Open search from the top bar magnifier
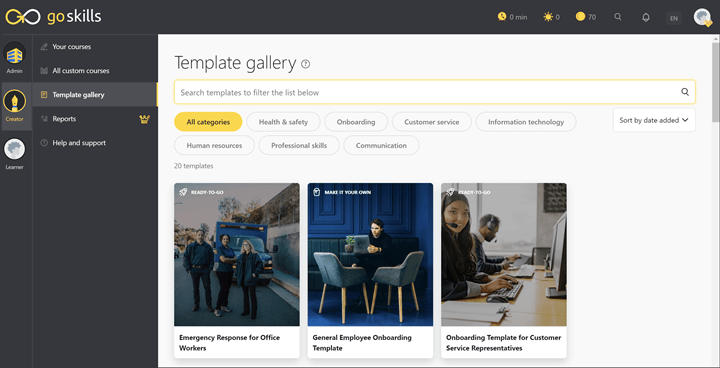Image resolution: width=720 pixels, height=368 pixels. click(x=618, y=17)
